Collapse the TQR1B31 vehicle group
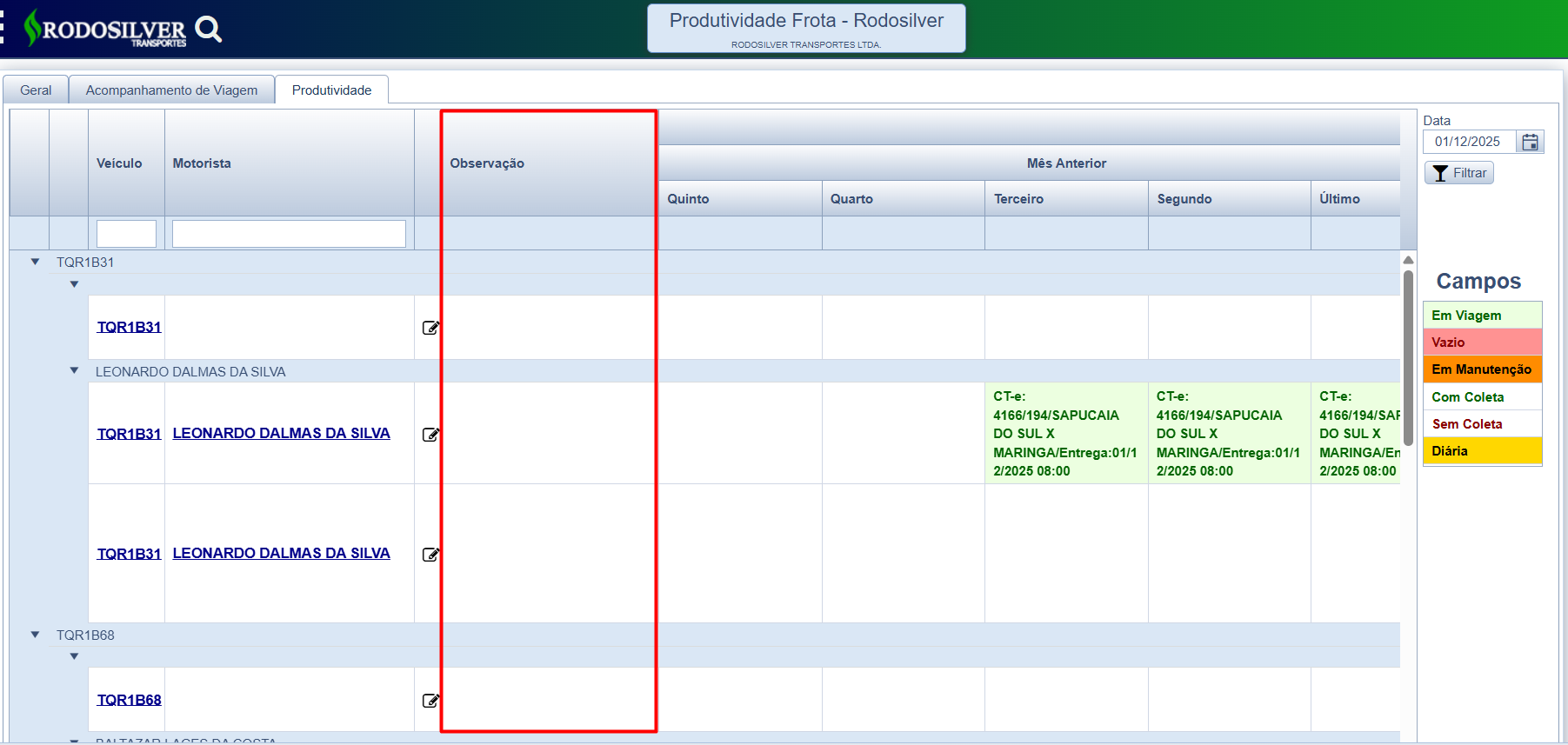This screenshot has width=1568, height=745. click(36, 262)
